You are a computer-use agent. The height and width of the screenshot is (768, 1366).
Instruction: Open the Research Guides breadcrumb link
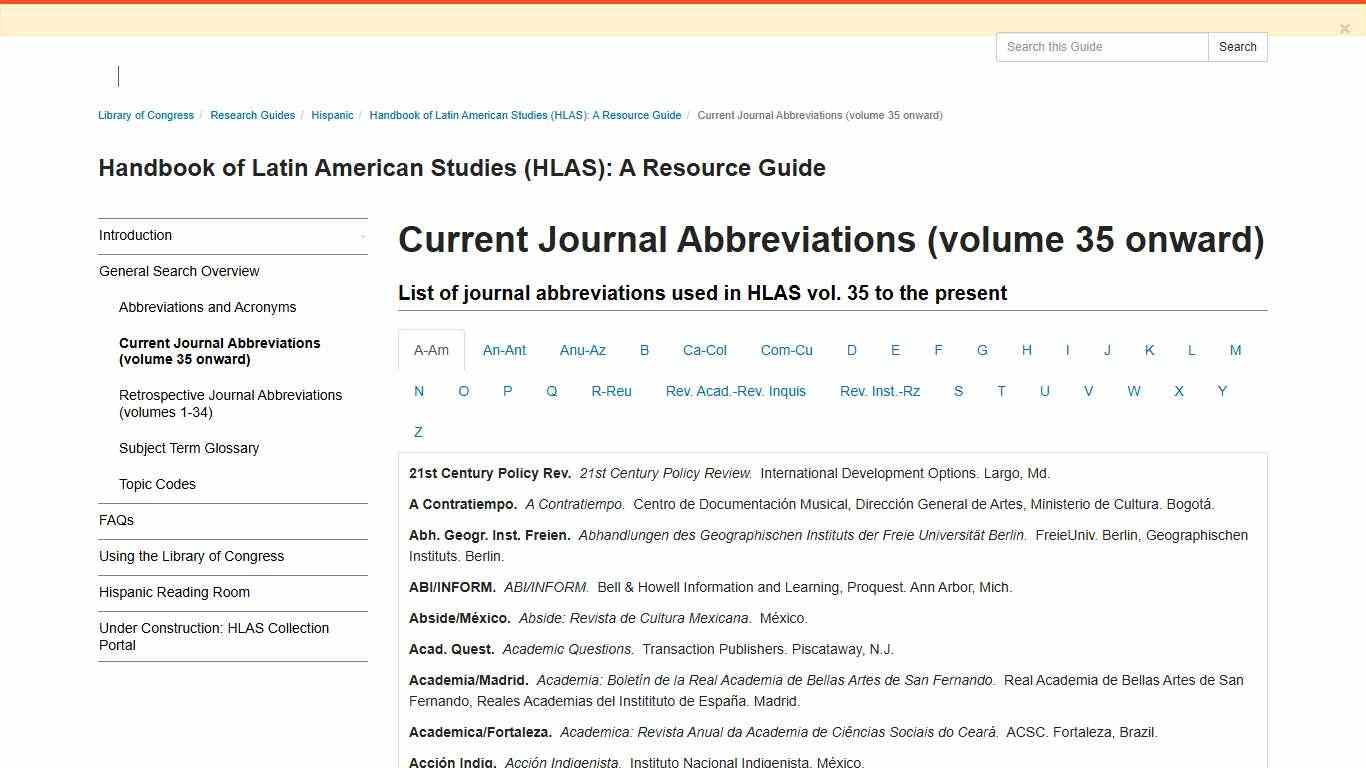pos(252,115)
